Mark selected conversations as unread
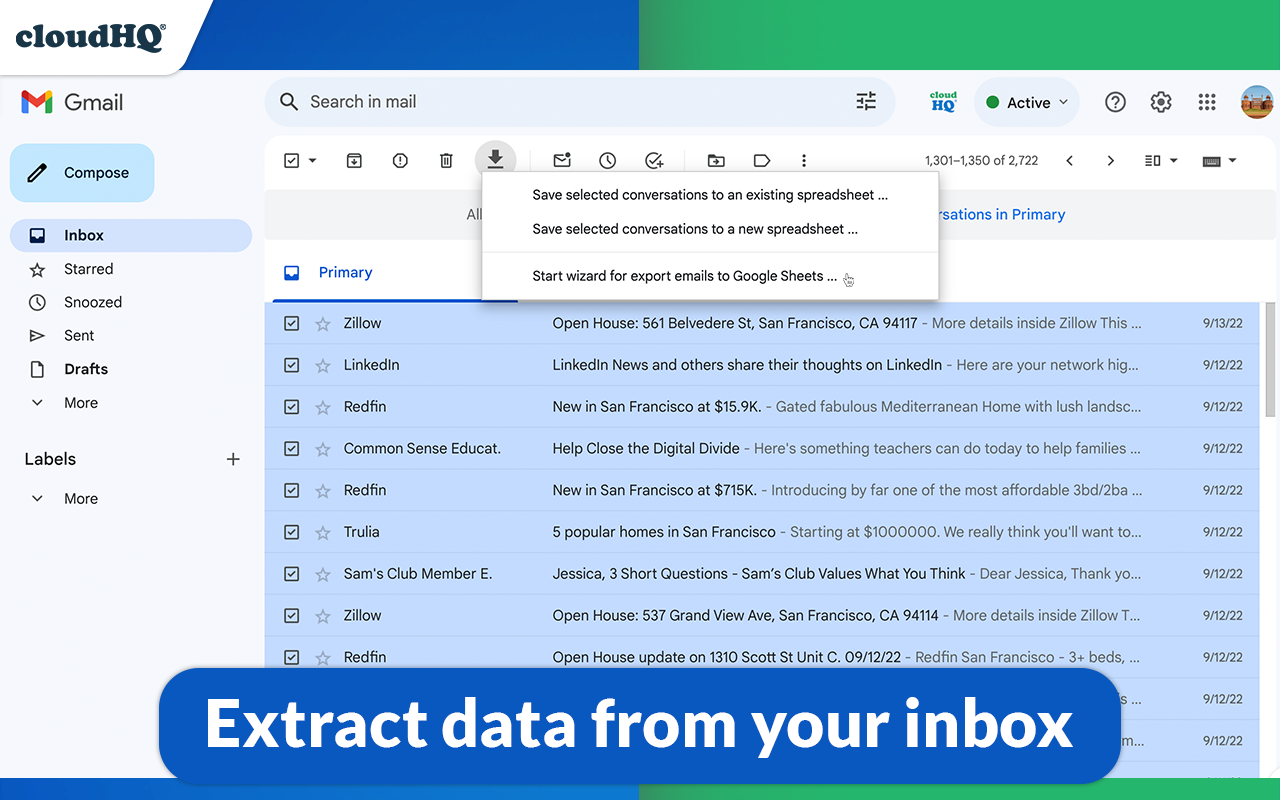 coord(561,160)
